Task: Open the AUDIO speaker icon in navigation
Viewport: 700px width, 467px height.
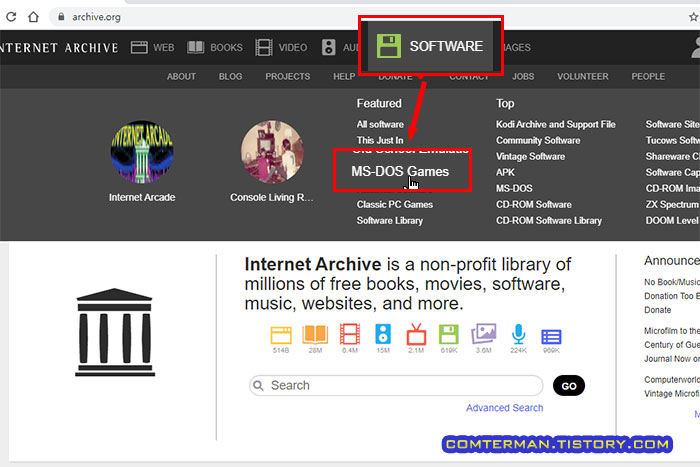Action: click(x=329, y=47)
